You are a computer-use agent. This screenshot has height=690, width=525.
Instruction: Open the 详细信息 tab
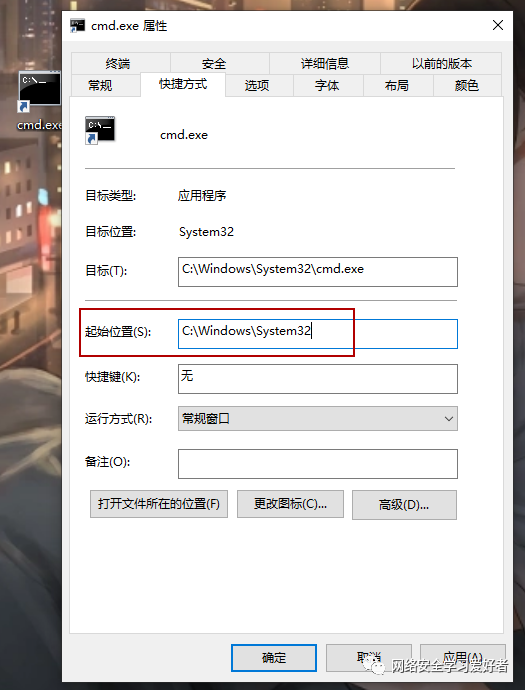tap(325, 63)
